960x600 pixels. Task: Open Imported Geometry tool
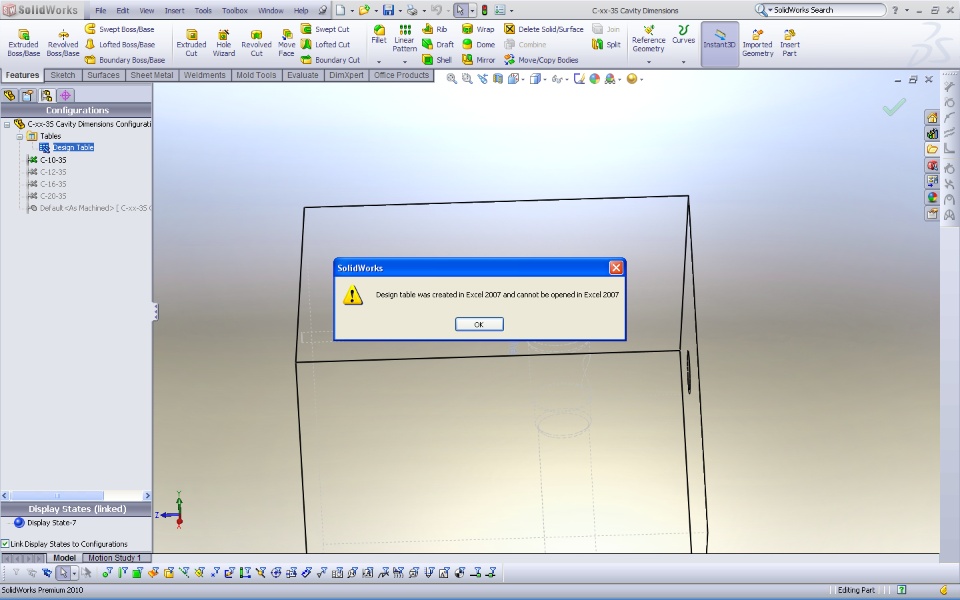point(757,42)
